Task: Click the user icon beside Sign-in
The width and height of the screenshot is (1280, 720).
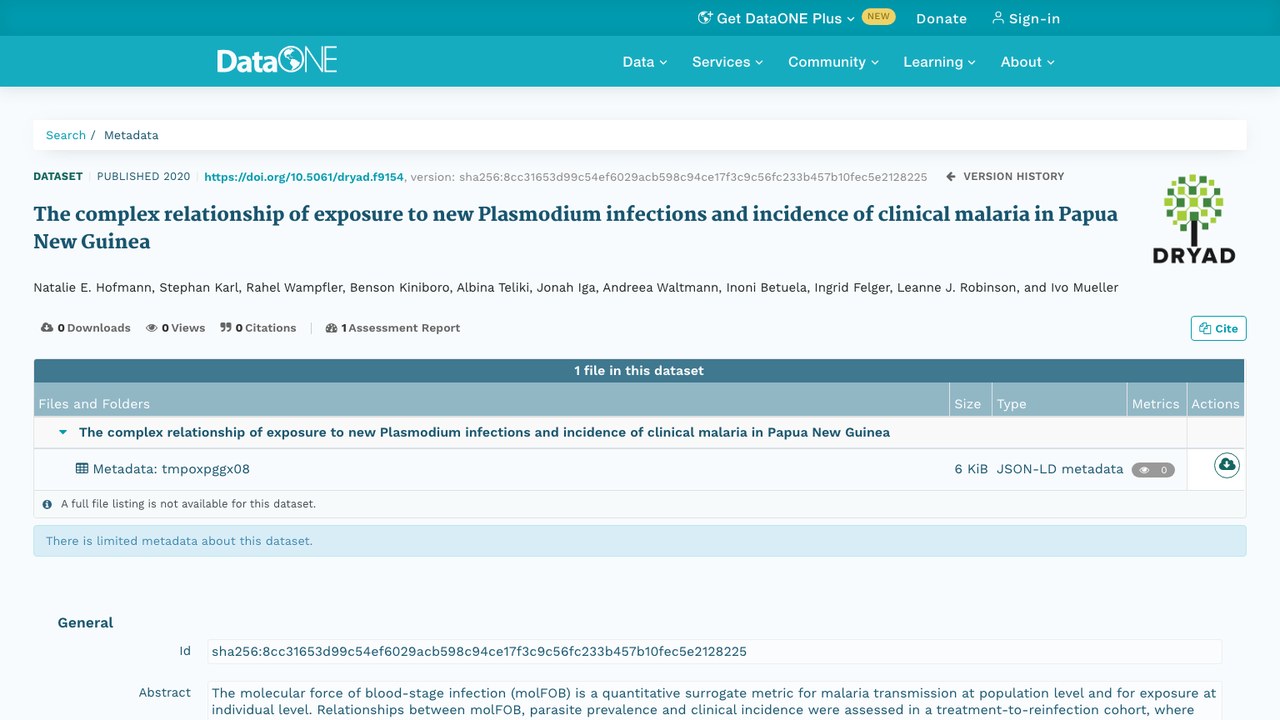Action: coord(998,18)
